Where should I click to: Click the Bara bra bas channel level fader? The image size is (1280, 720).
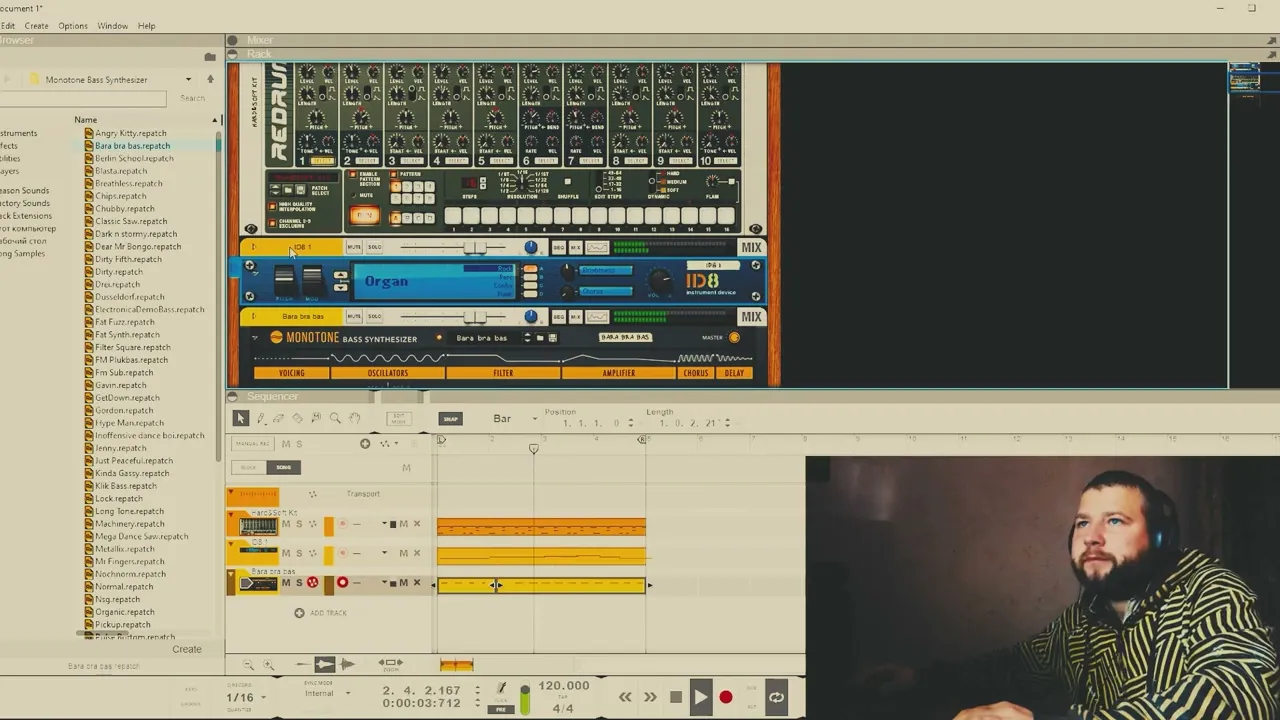click(475, 316)
